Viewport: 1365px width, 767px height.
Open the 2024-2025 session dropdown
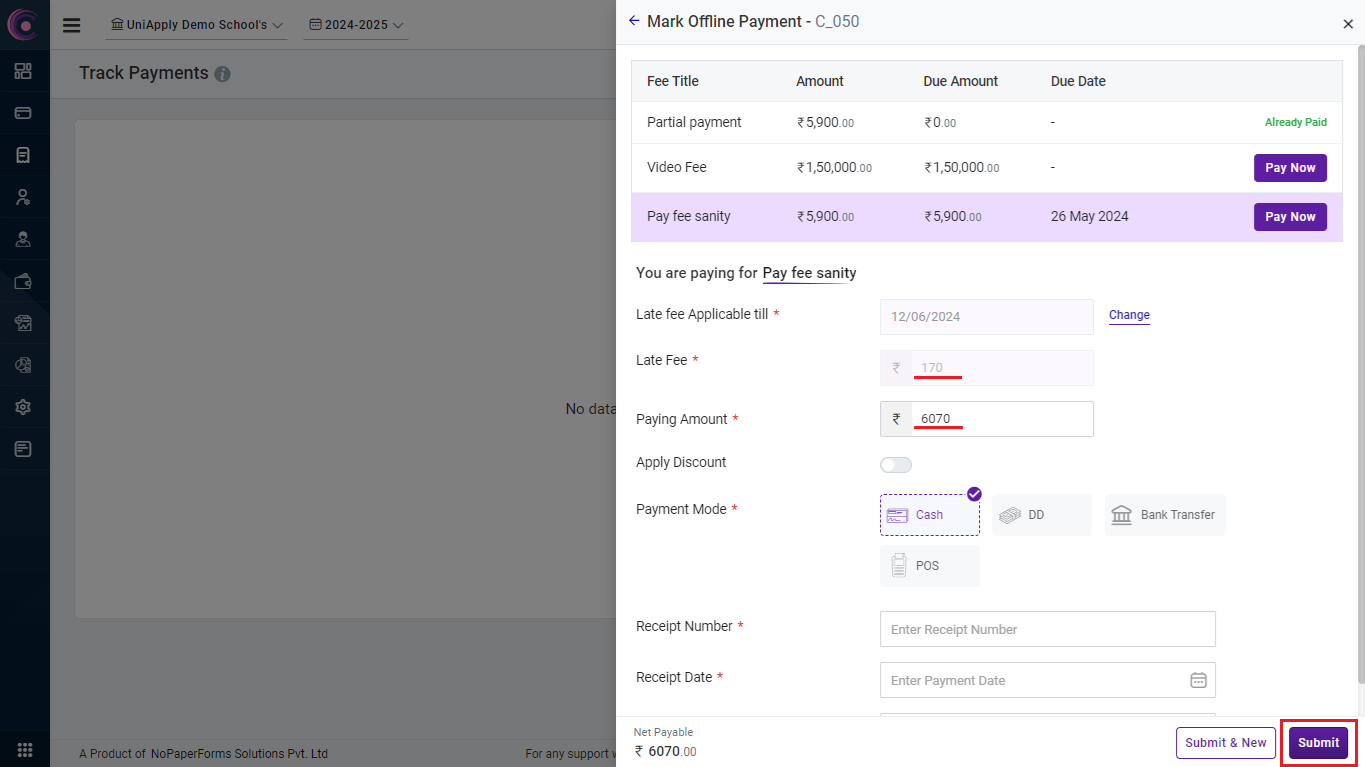(x=356, y=25)
